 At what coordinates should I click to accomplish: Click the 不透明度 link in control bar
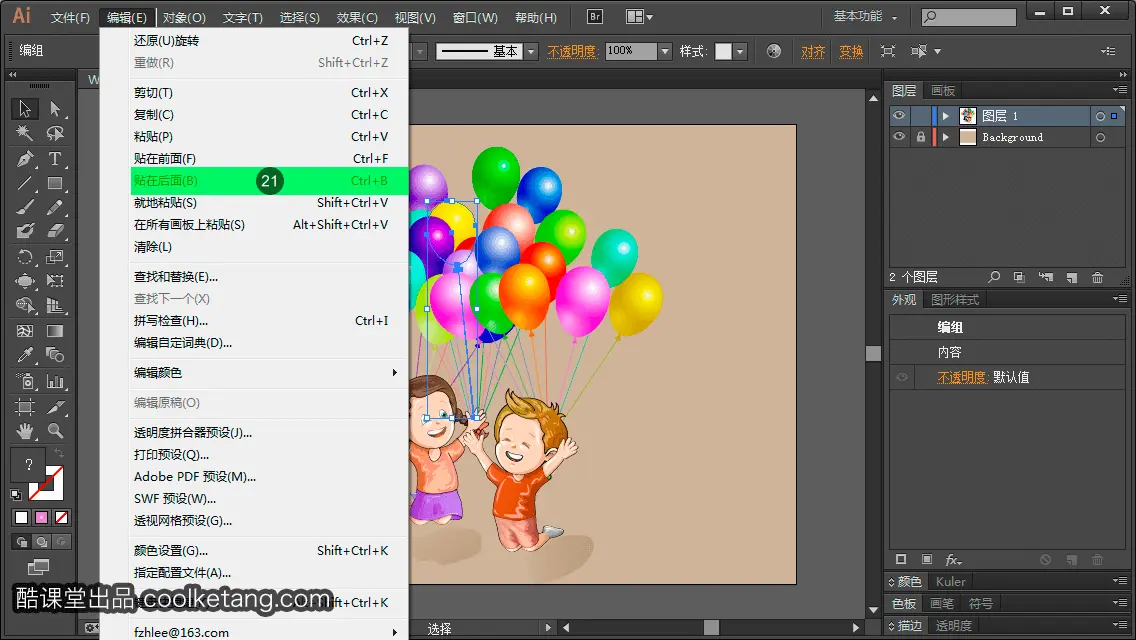pyautogui.click(x=572, y=51)
